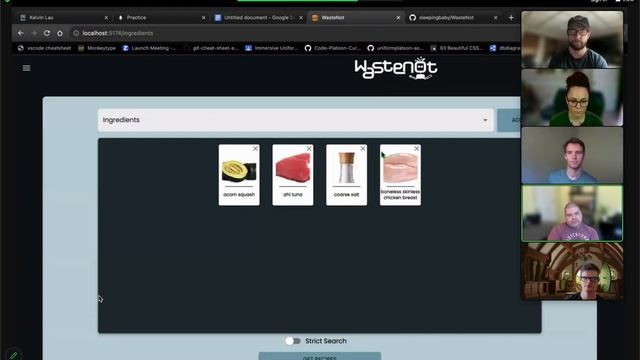
Task: Click the green pencil annotate icon
Action: (x=13, y=355)
